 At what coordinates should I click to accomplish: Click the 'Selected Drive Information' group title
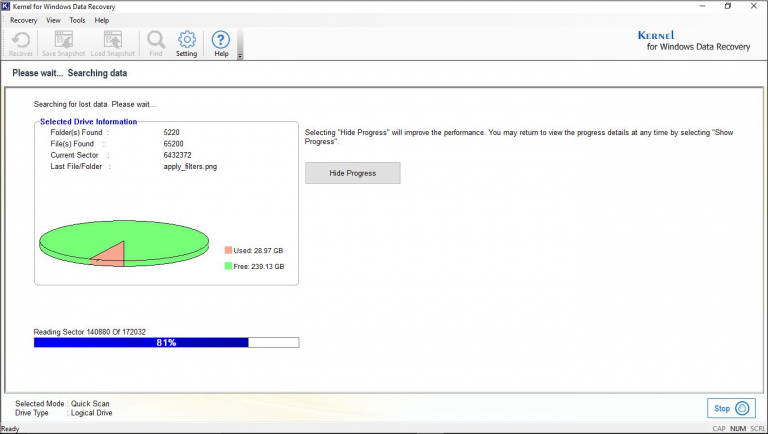click(x=89, y=121)
